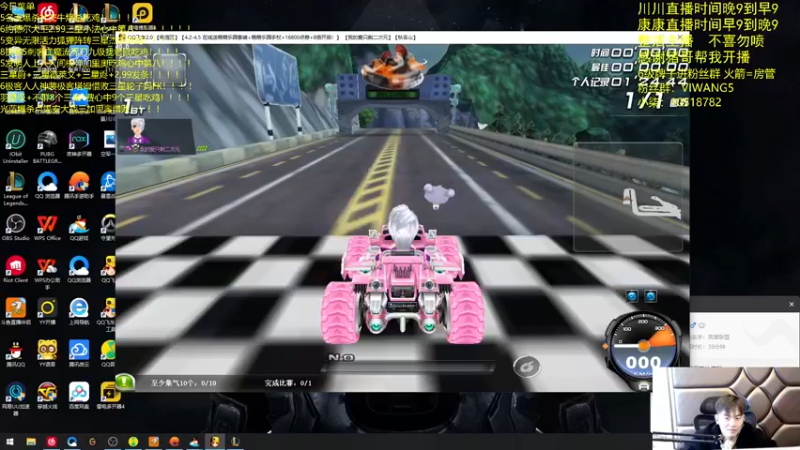The height and width of the screenshot is (450, 800).
Task: Click the personal record time 01'24"44
Action: tap(648, 82)
